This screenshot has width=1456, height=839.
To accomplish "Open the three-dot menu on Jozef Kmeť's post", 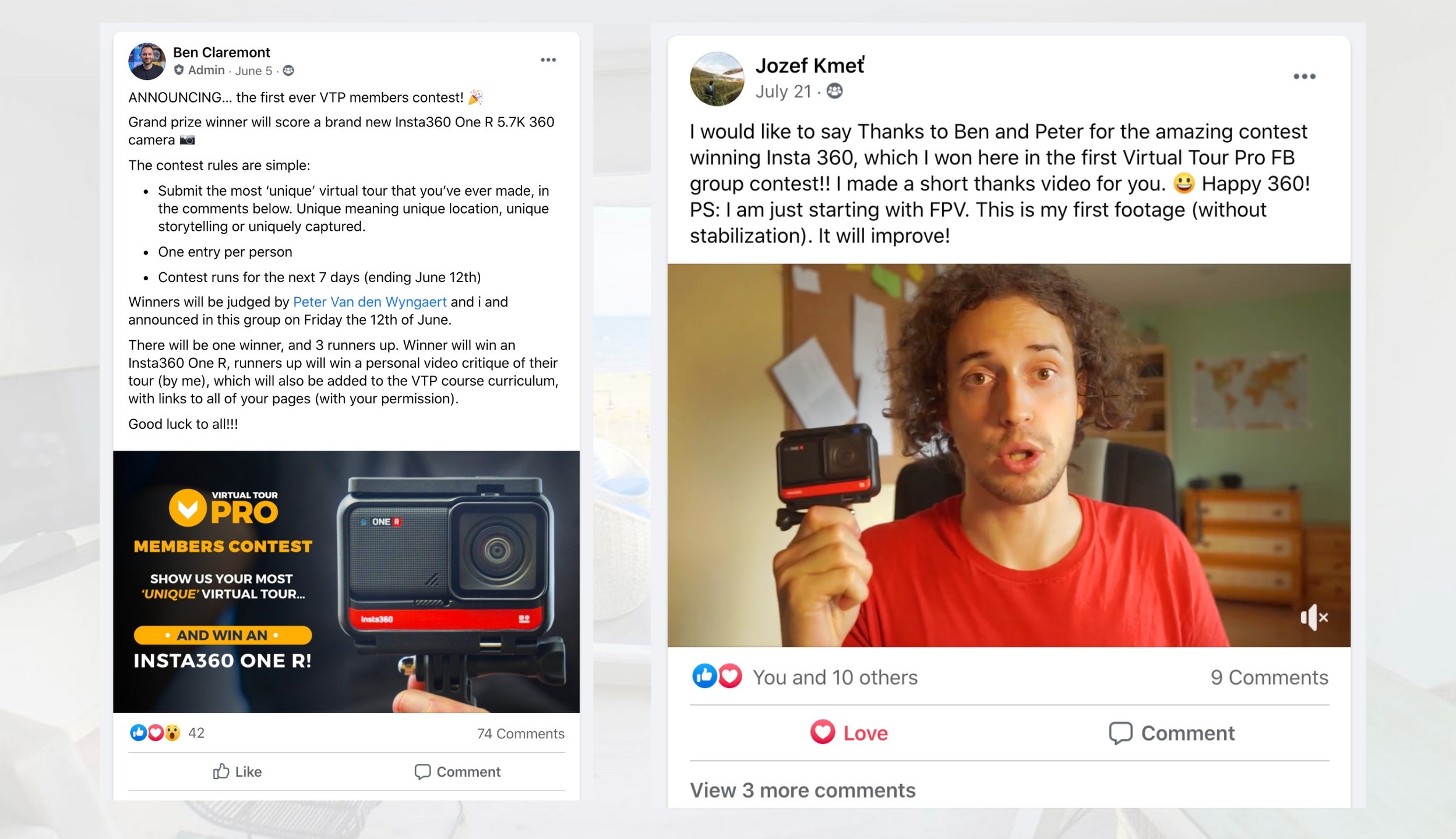I will [1304, 76].
